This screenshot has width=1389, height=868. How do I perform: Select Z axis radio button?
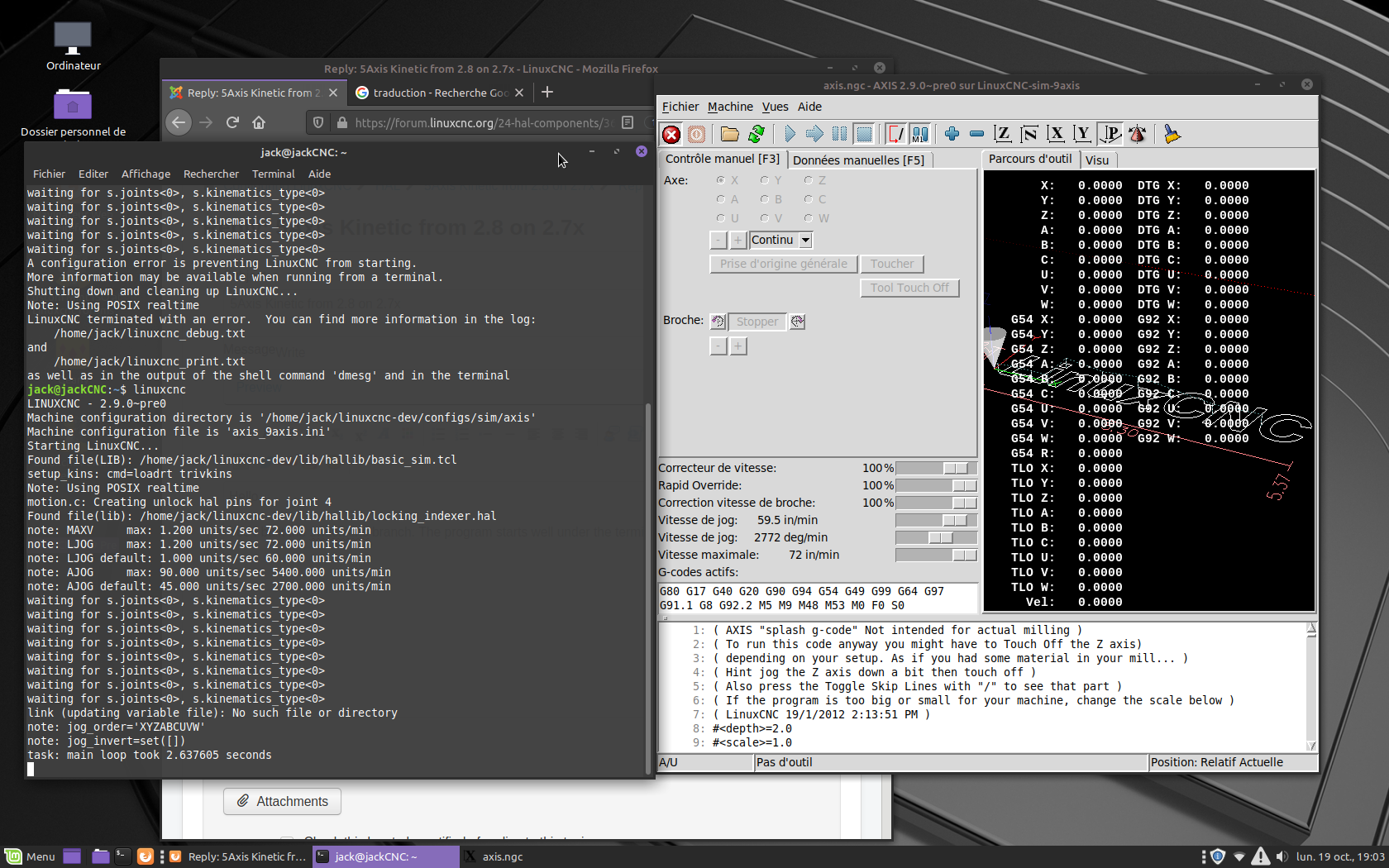coord(809,180)
